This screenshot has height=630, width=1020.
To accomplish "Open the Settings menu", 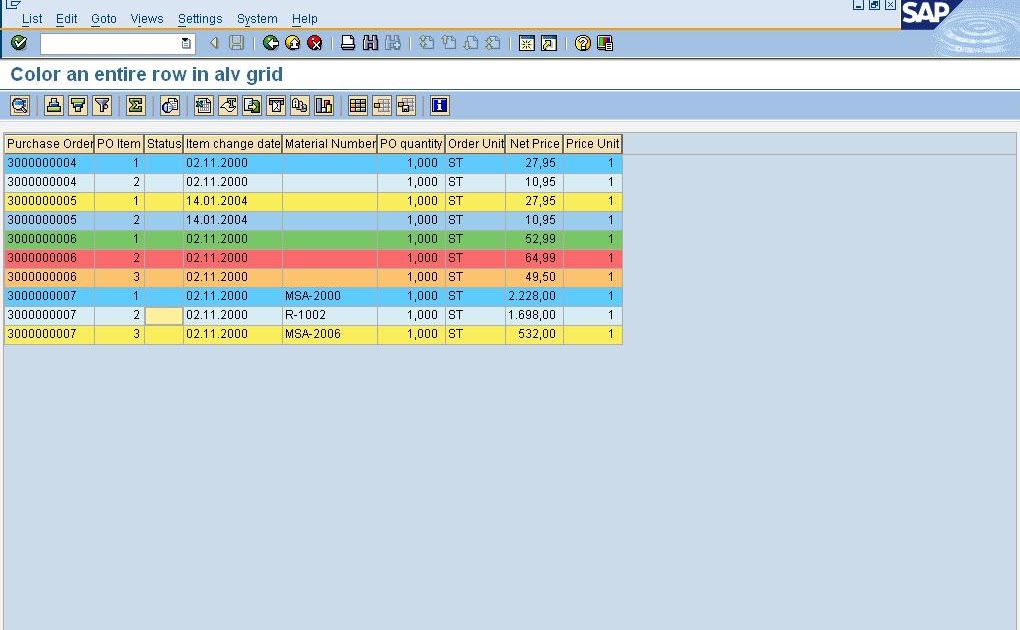I will 200,18.
